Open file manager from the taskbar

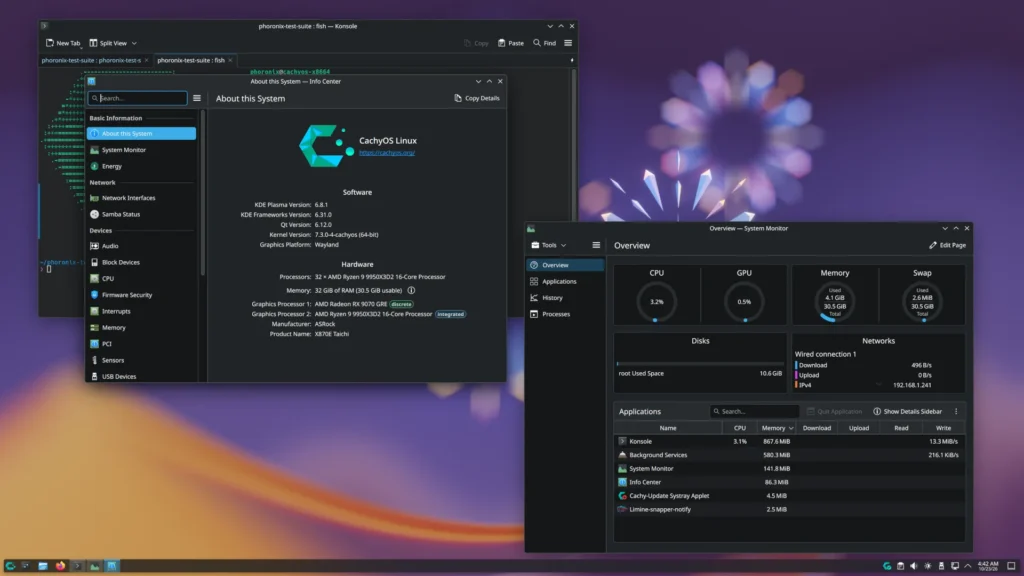coord(42,566)
